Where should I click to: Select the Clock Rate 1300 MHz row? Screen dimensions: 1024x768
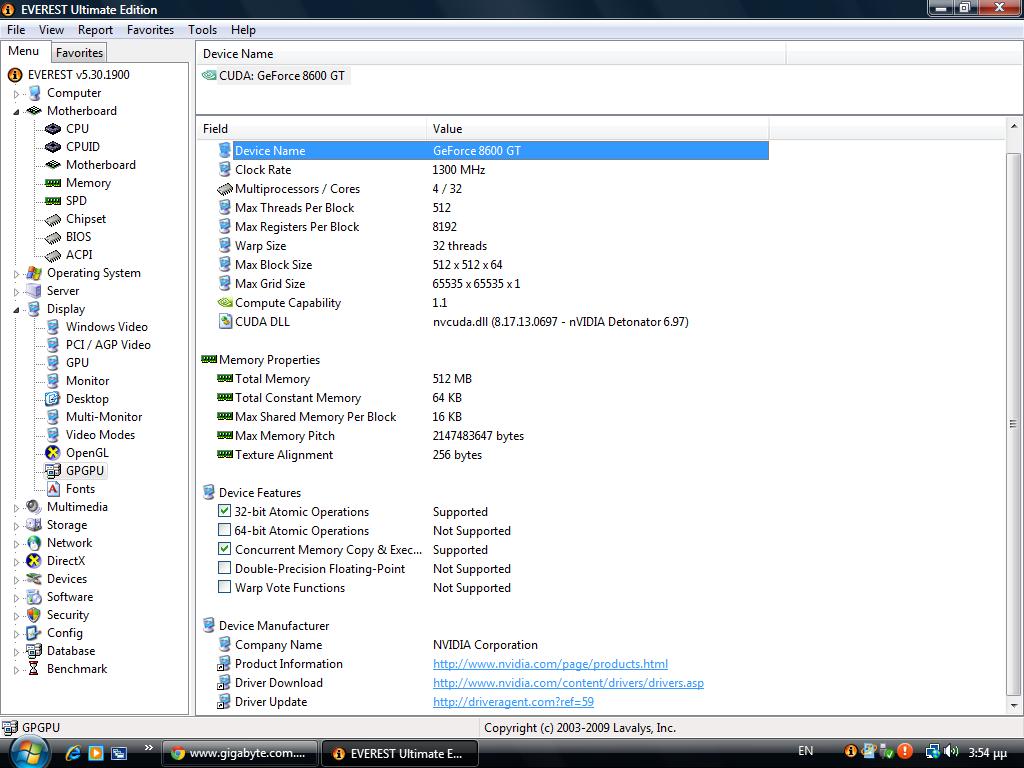(x=483, y=170)
